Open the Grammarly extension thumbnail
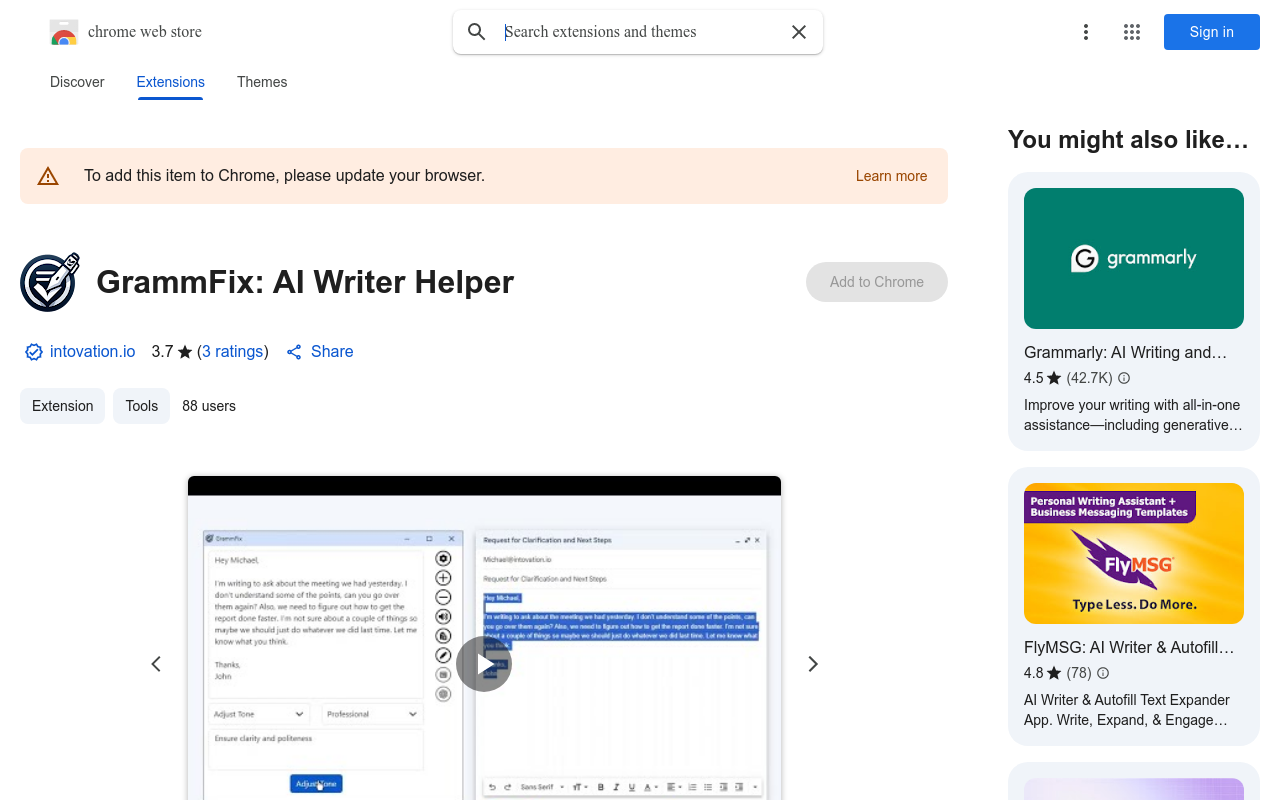The height and width of the screenshot is (800, 1280). click(1134, 258)
